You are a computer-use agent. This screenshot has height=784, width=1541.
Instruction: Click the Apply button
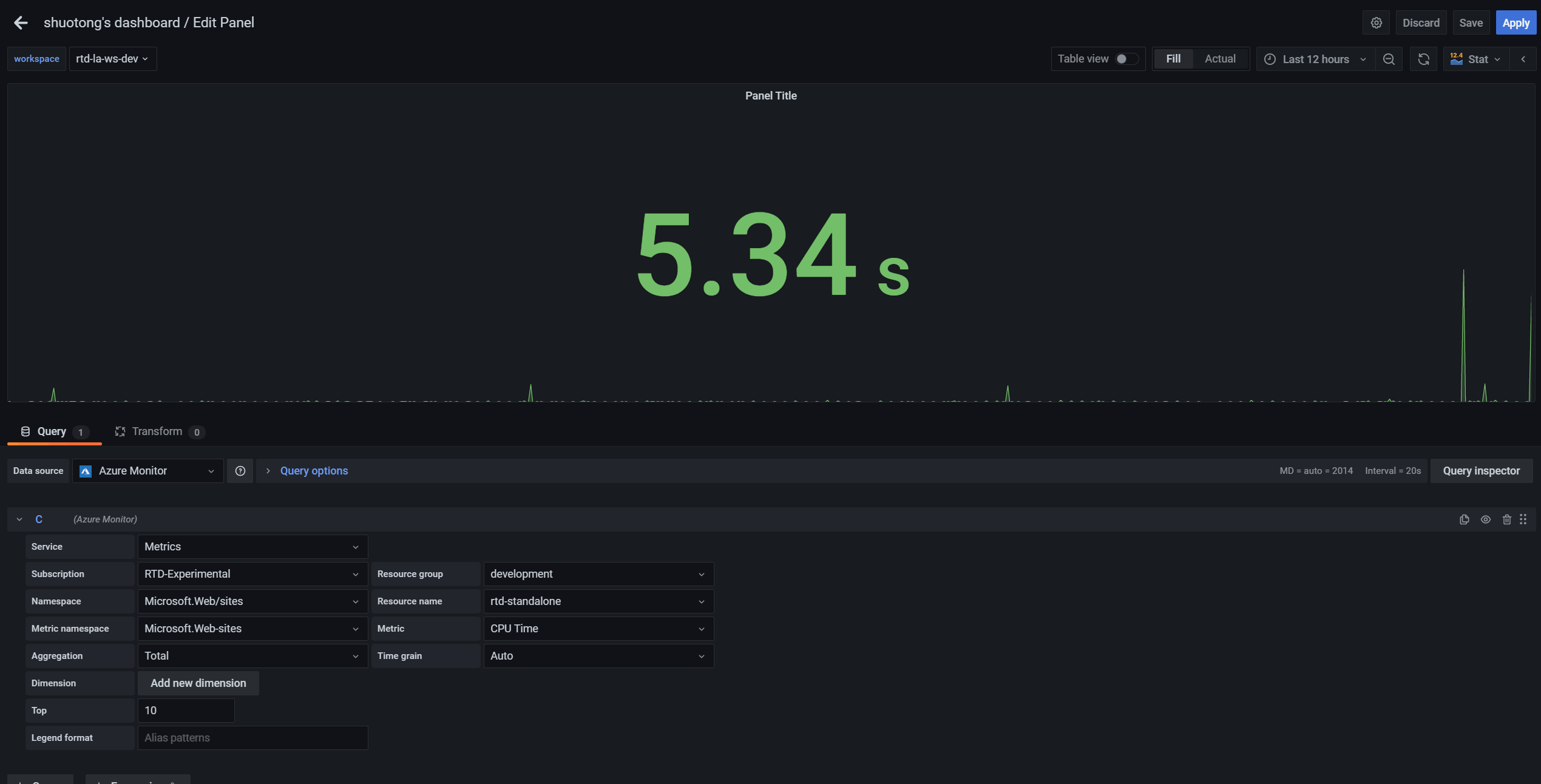point(1516,22)
